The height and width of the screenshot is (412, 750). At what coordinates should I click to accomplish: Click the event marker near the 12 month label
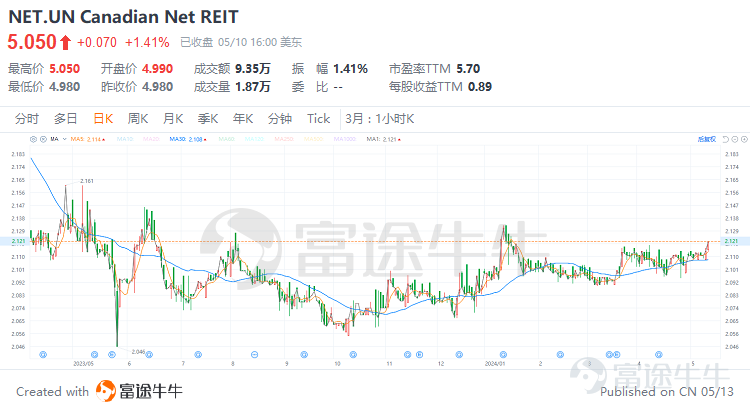[459, 355]
